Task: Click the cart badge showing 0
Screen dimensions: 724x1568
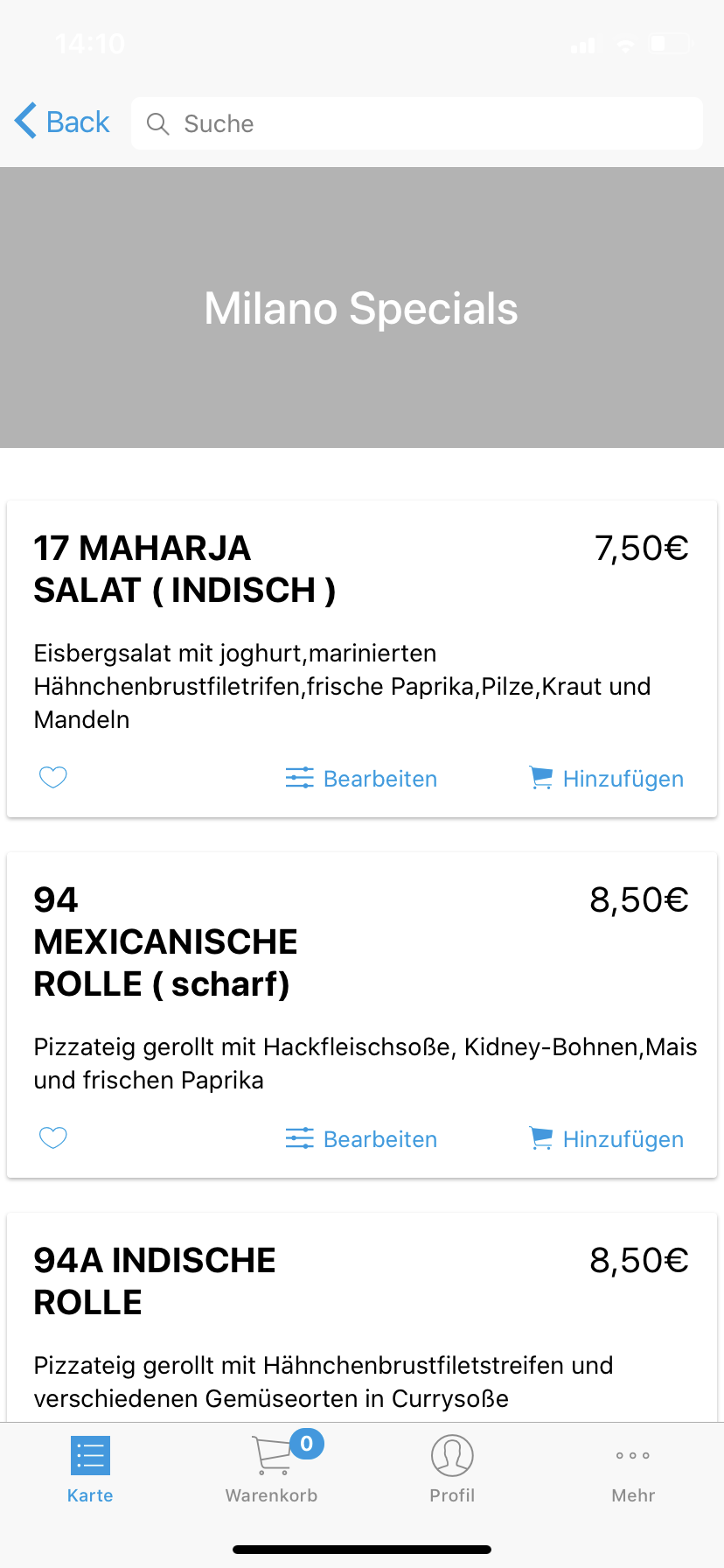Action: (307, 1444)
